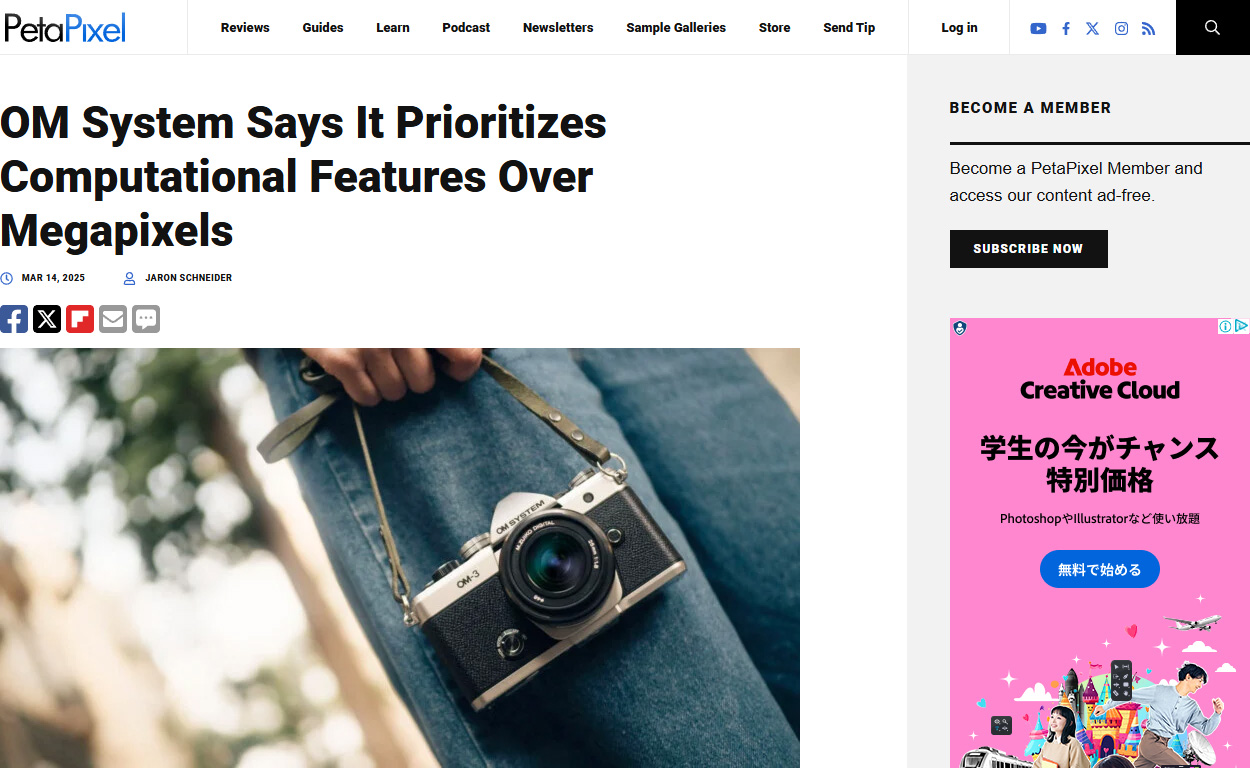Share article on X

tap(47, 319)
